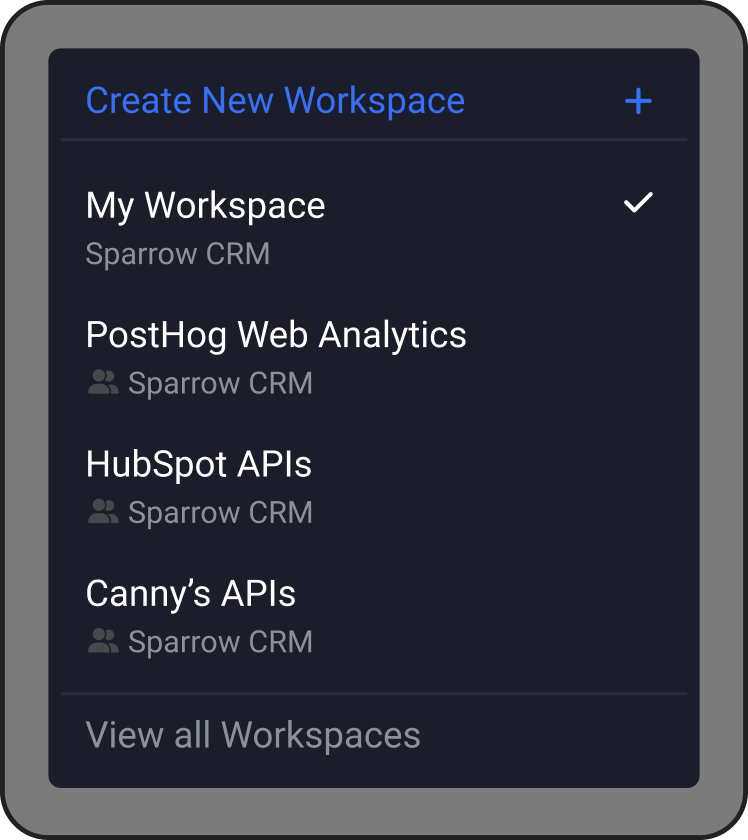Open View all Workspaces
This screenshot has height=840, width=748.
click(253, 735)
